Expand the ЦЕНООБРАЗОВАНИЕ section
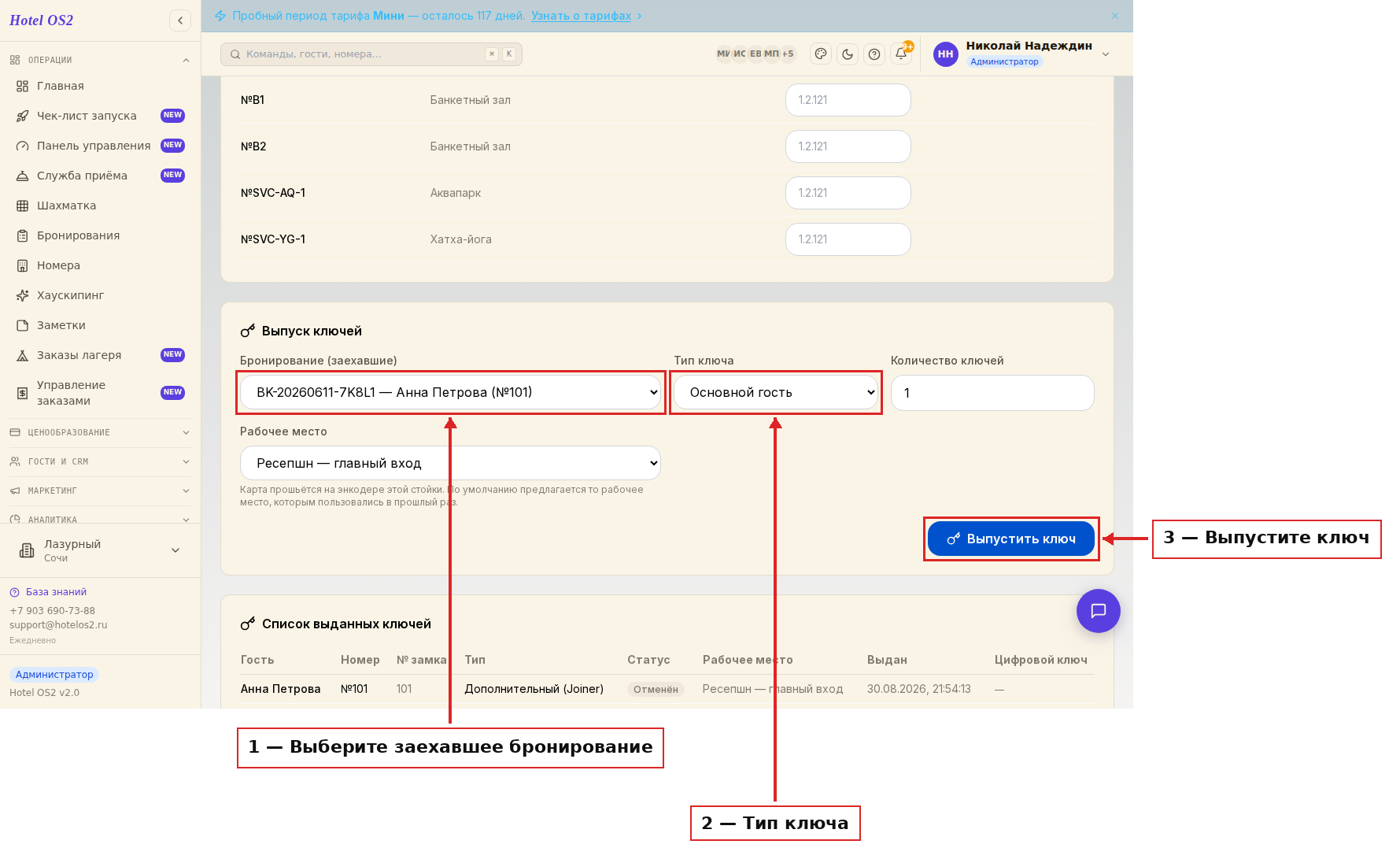Image resolution: width=1400 pixels, height=859 pixels. point(100,432)
